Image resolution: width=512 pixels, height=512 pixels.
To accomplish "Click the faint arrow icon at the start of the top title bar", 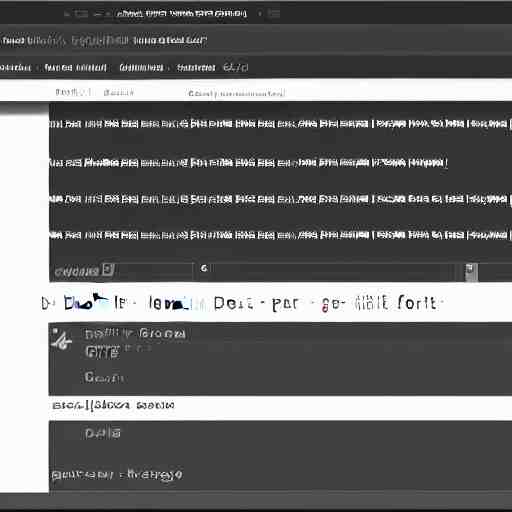I will pos(67,14).
